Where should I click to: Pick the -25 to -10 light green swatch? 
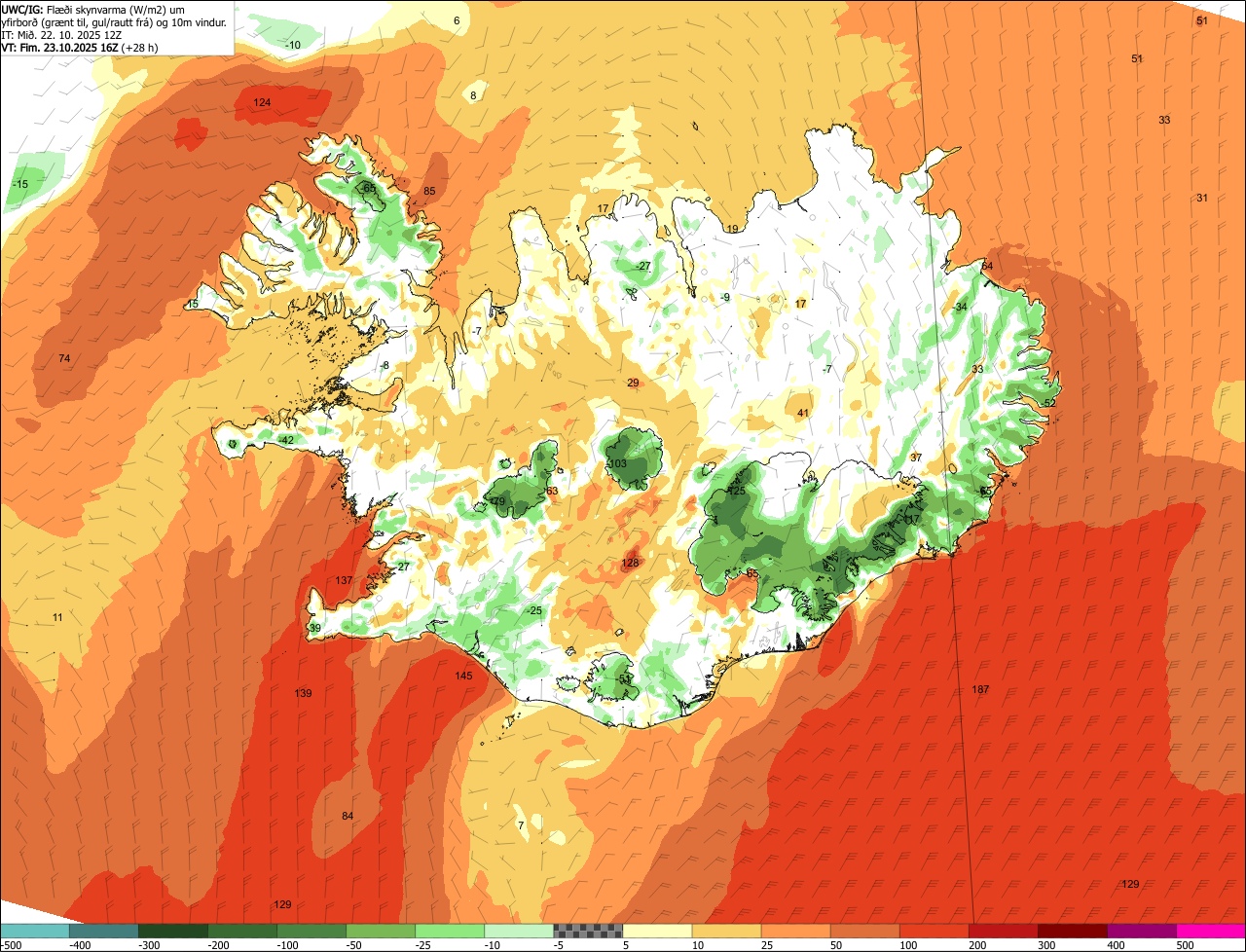450,931
